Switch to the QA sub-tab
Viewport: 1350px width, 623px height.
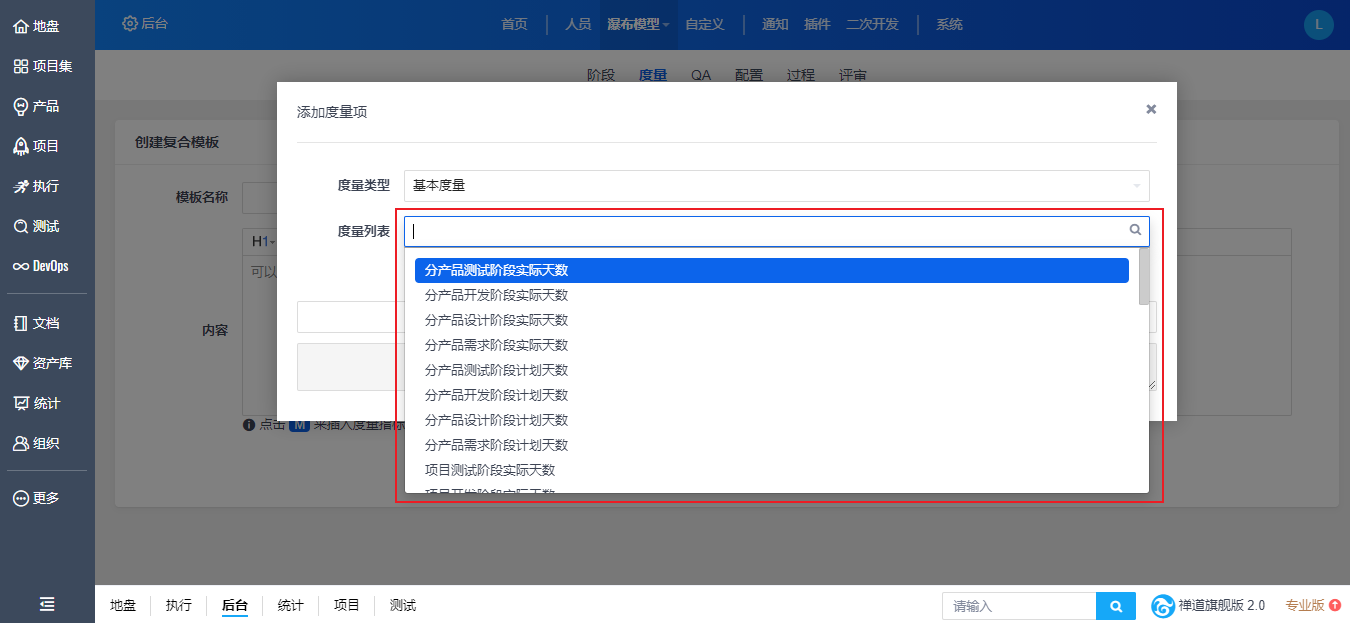pos(701,75)
